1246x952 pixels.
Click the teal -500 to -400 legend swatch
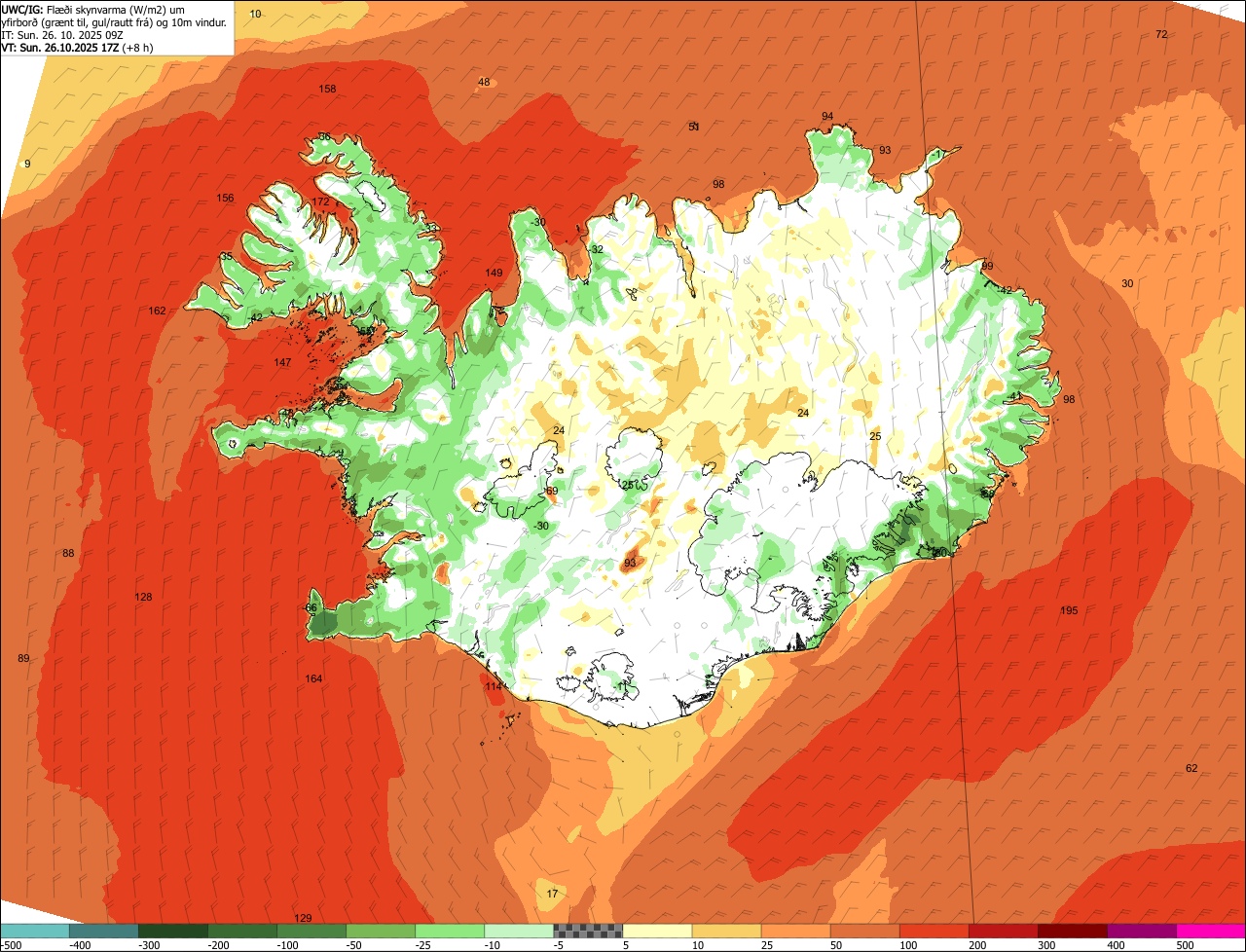35,931
